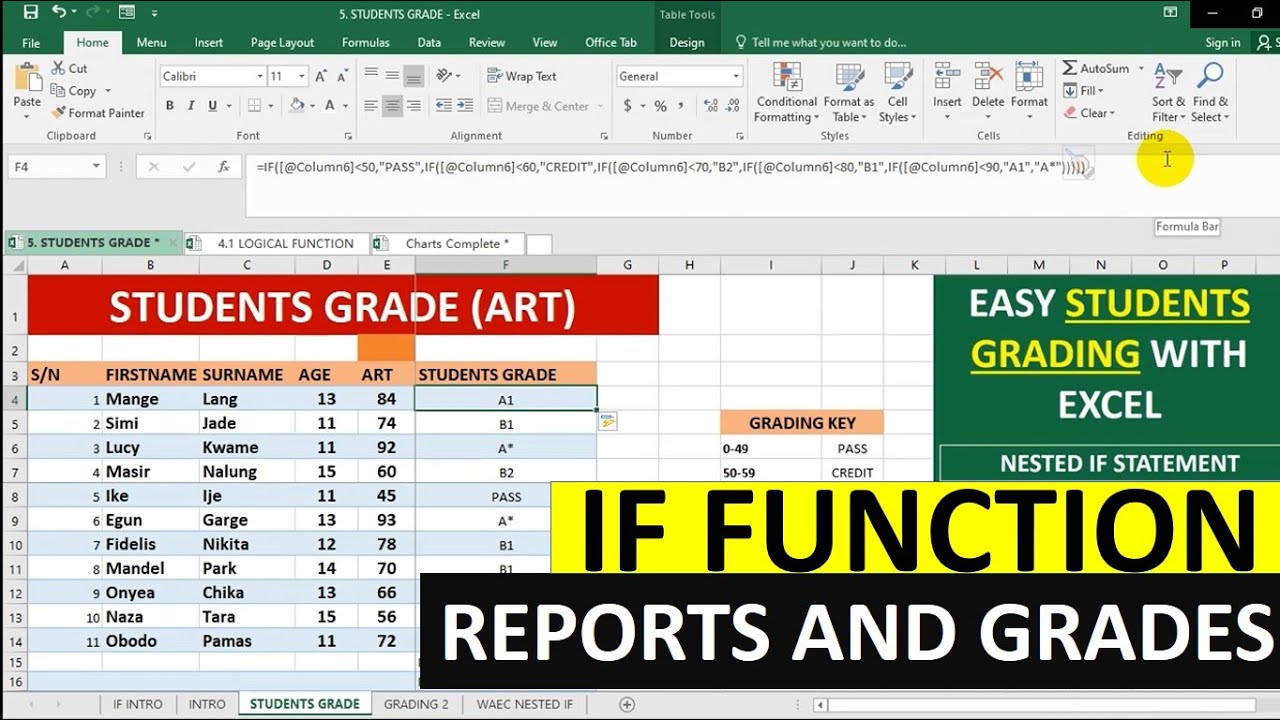1280x720 pixels.
Task: Toggle Italic formatting
Action: pos(191,106)
